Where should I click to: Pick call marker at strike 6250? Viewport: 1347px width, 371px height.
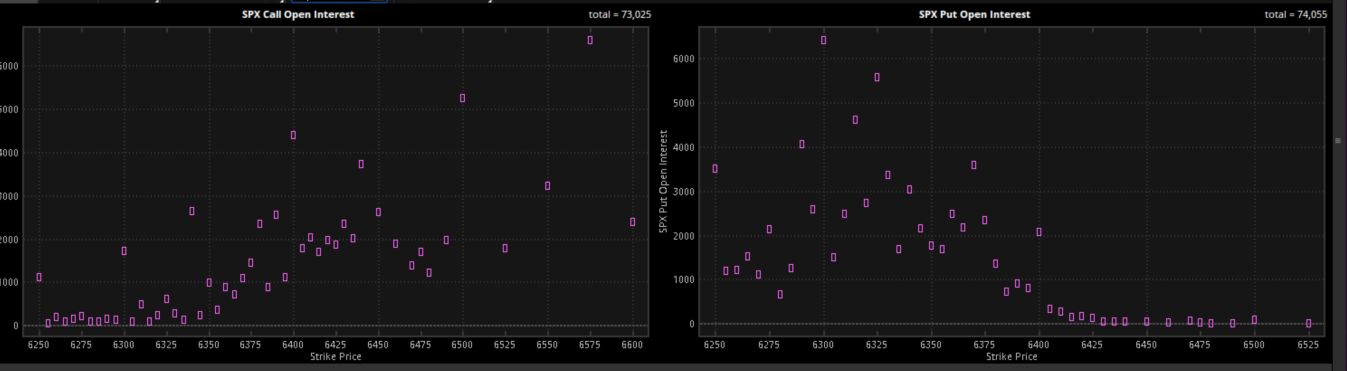39,277
